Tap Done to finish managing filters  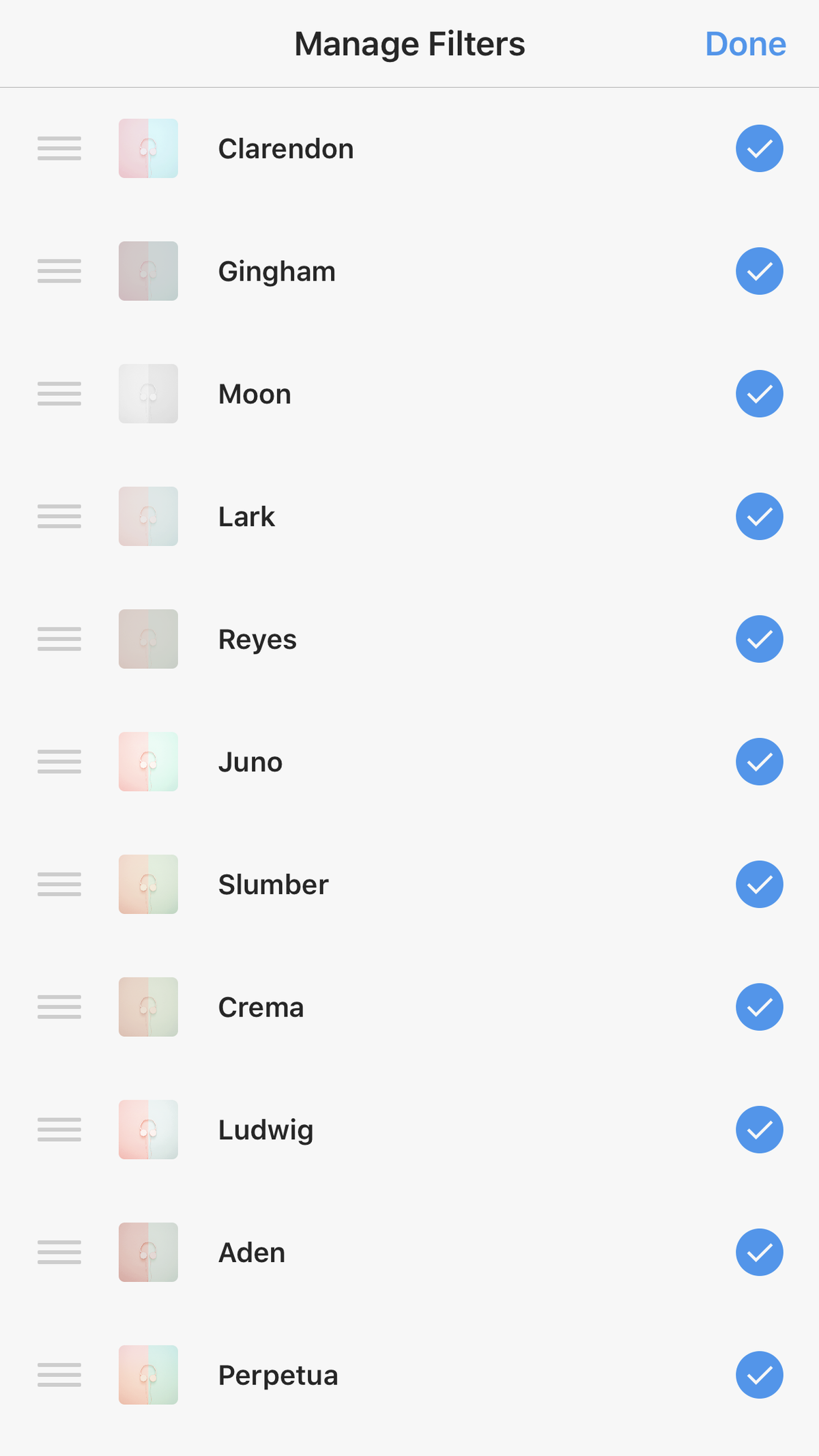click(x=745, y=44)
